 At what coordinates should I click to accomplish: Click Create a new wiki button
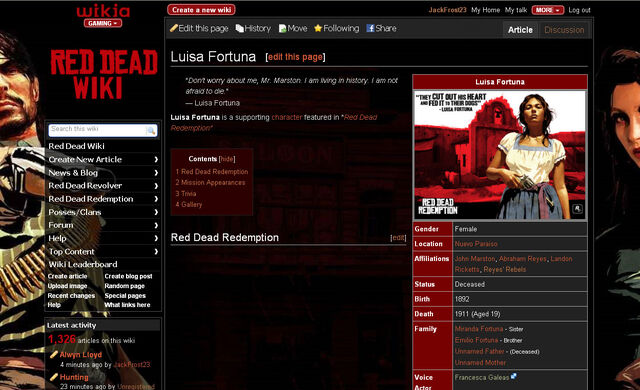(x=201, y=10)
